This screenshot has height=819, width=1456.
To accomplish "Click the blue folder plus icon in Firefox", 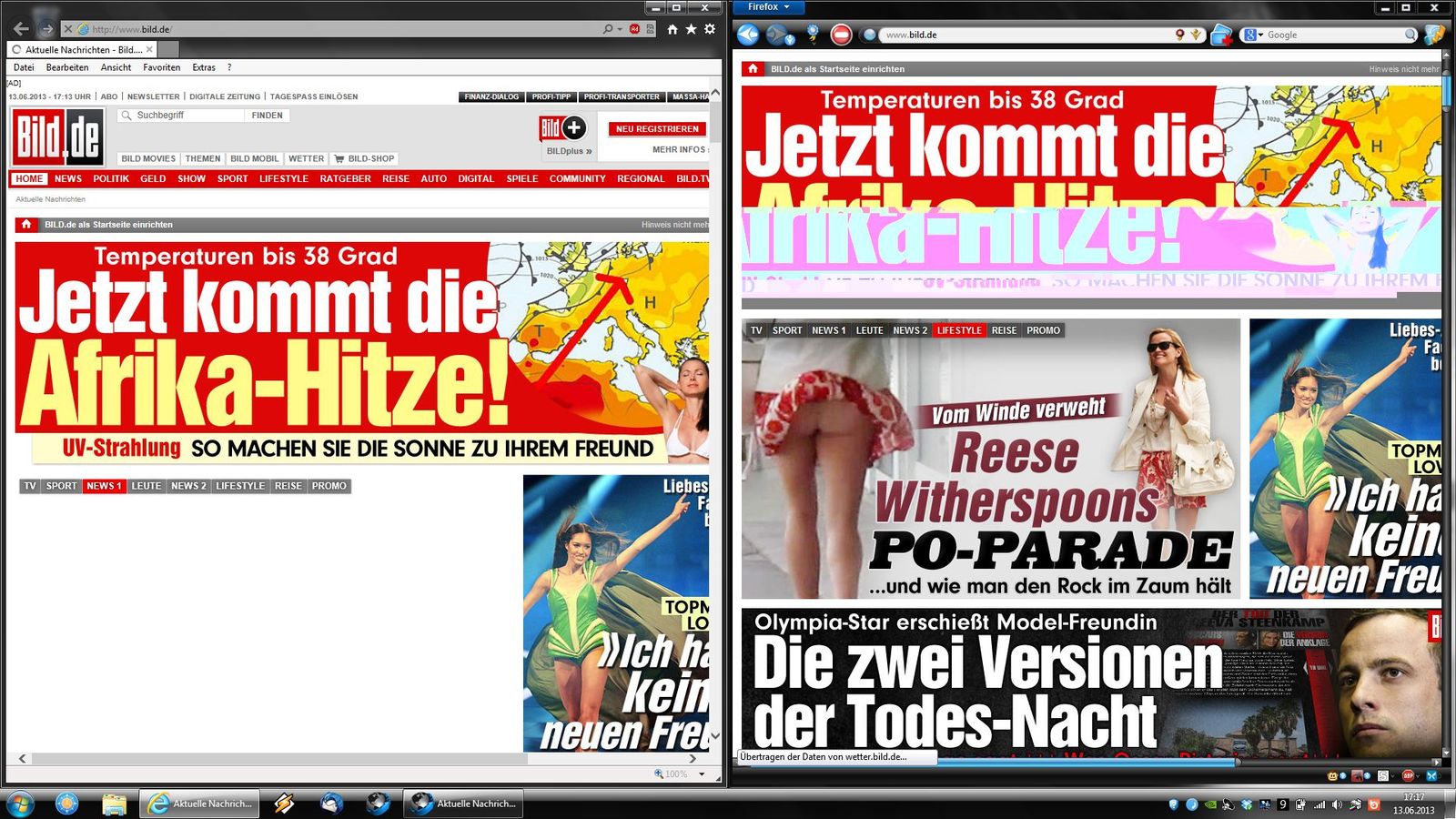I will pos(1221,35).
